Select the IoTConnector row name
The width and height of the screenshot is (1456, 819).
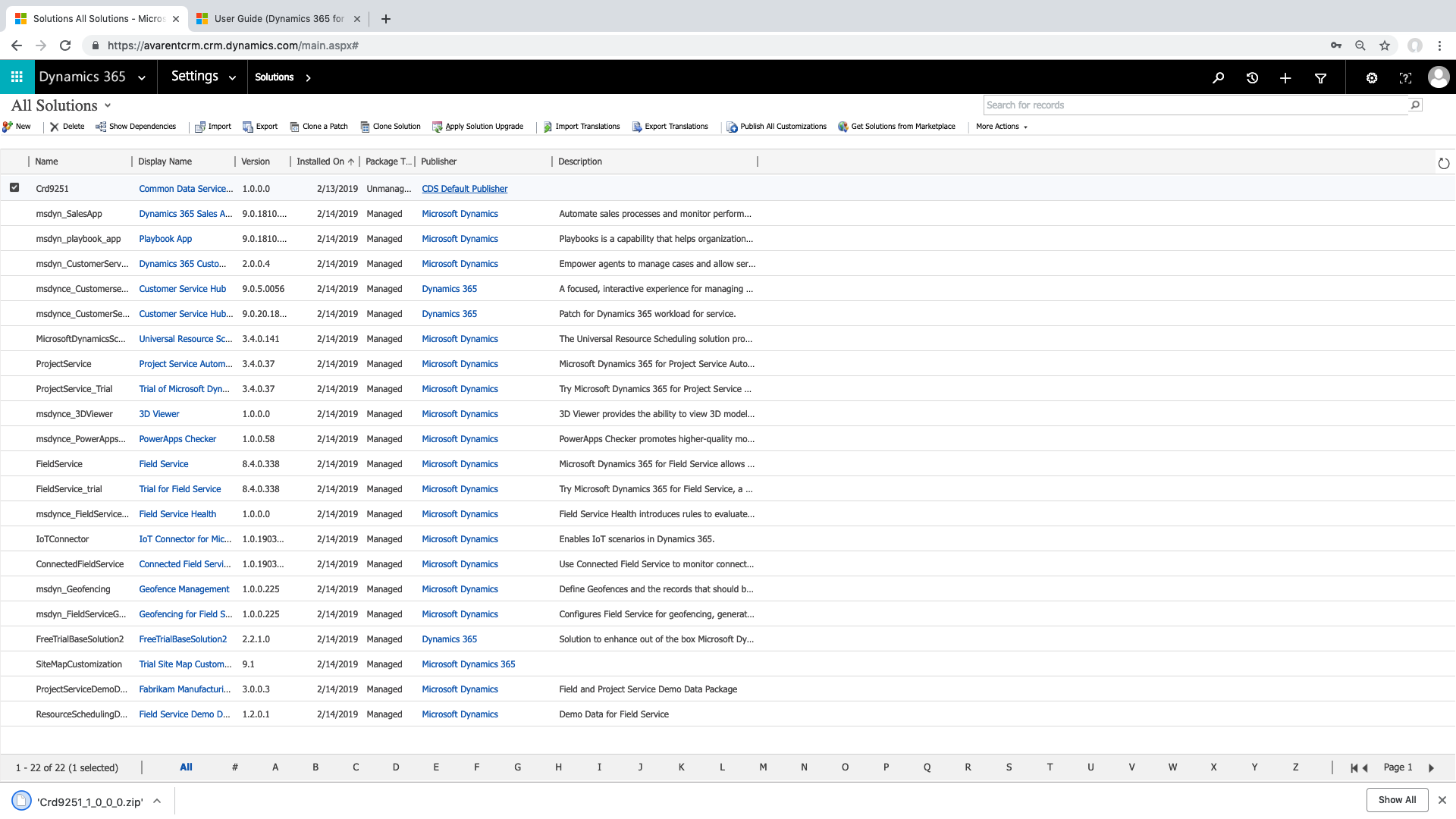[x=62, y=539]
